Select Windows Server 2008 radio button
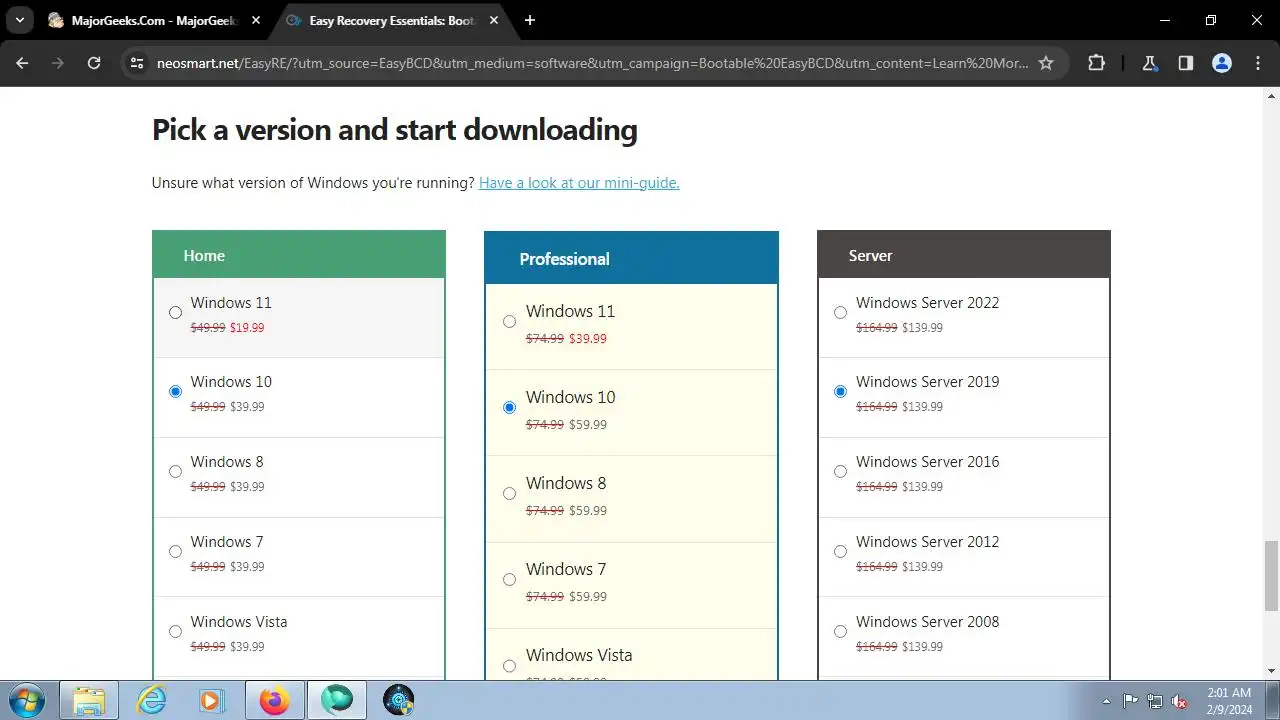Image resolution: width=1280 pixels, height=720 pixels. 841,631
